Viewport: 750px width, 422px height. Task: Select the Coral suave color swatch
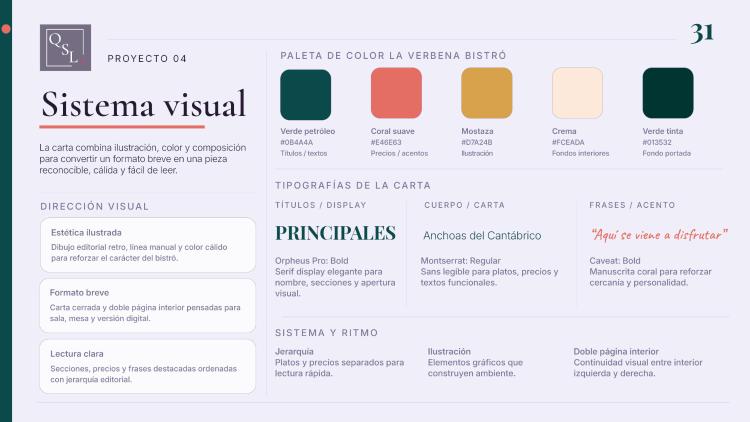(396, 93)
